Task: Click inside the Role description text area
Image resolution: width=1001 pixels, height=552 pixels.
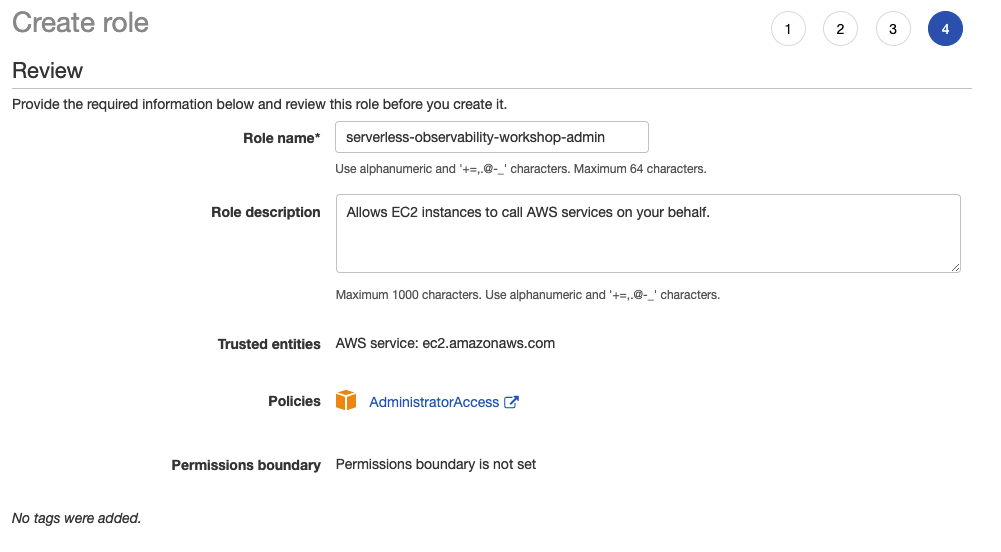Action: point(648,234)
